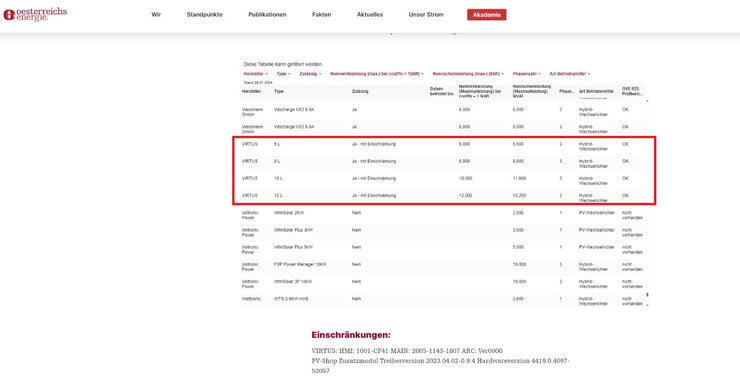Select the InfiniSolar 2KW cell
This screenshot has width=740, height=378.
coord(289,213)
